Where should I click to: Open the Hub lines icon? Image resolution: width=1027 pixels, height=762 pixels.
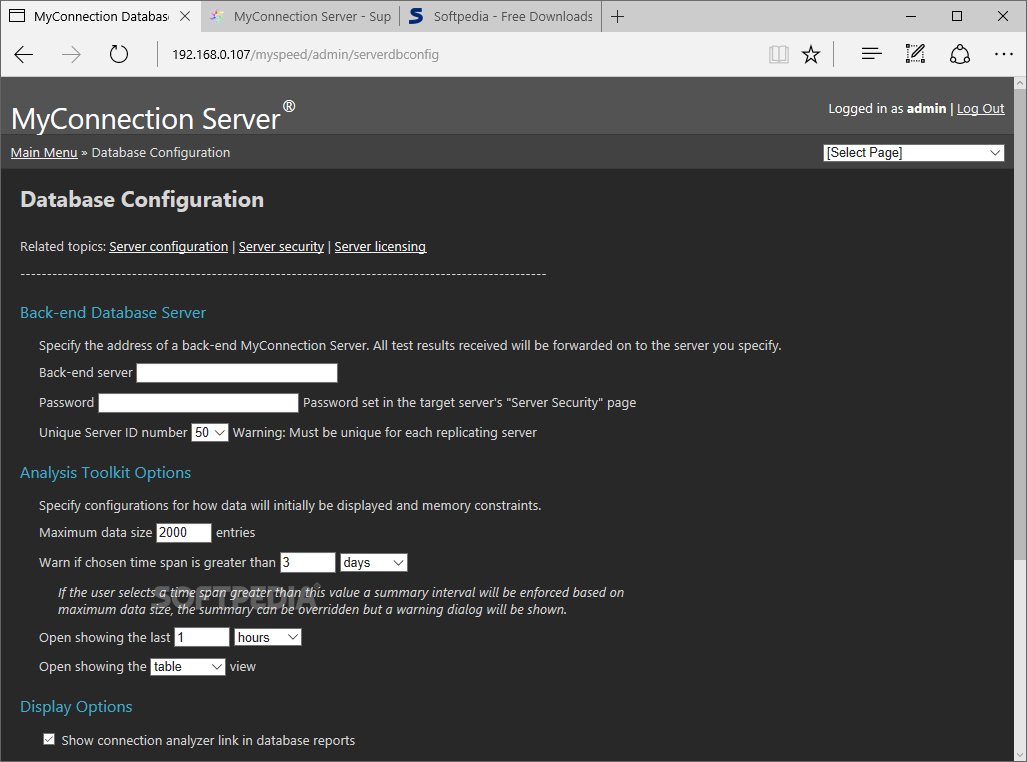pyautogui.click(x=871, y=54)
